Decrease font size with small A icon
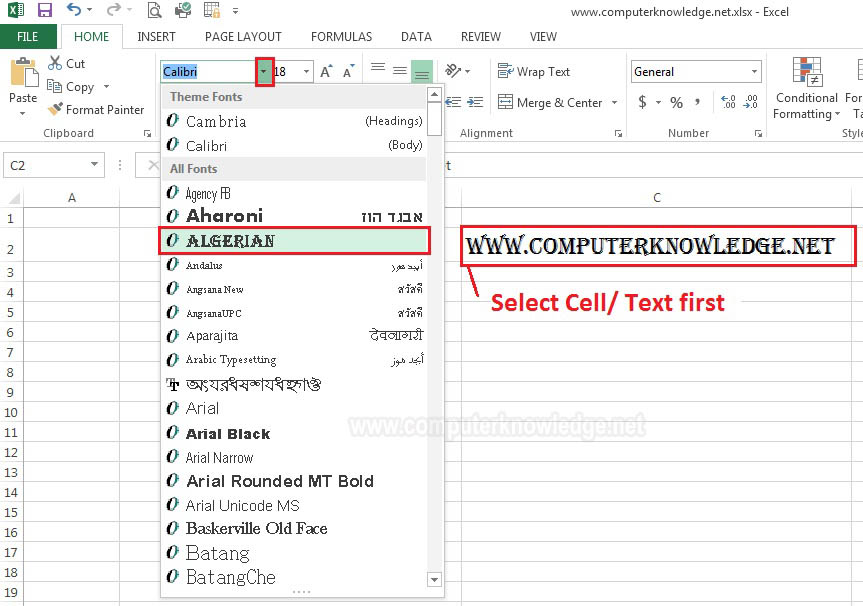 [x=348, y=72]
